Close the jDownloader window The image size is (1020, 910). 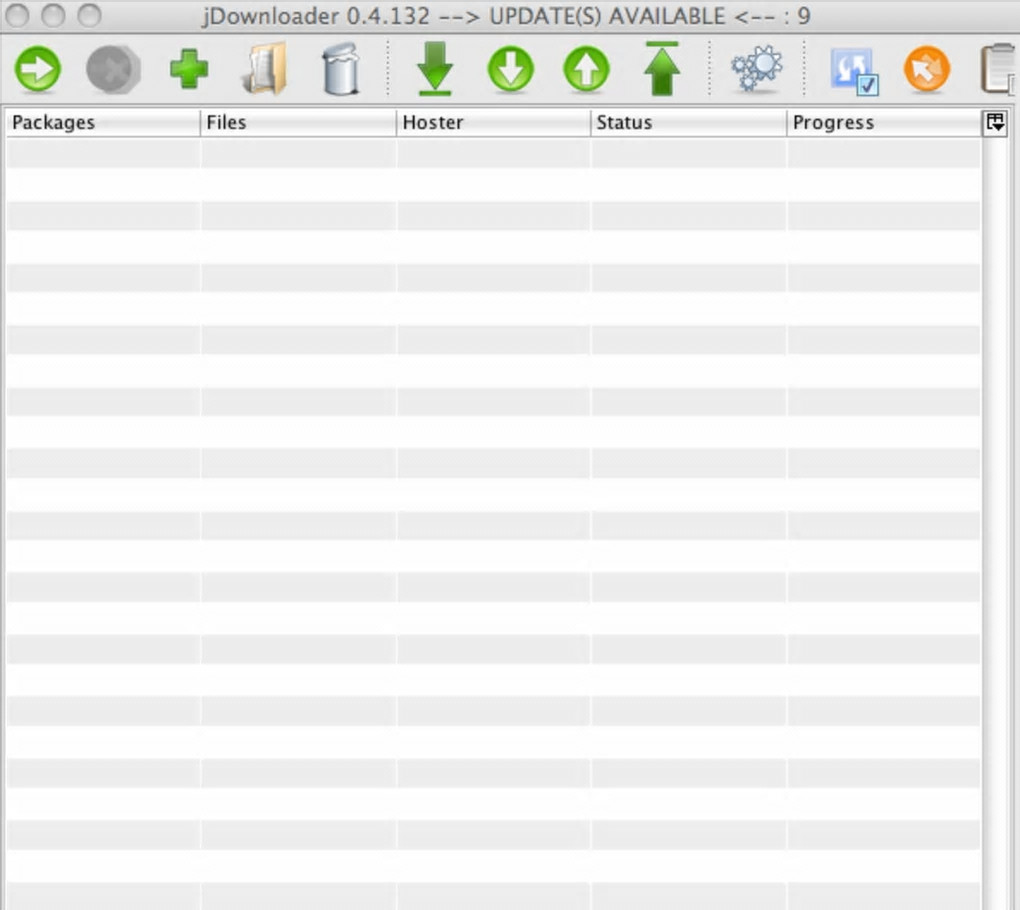point(16,16)
